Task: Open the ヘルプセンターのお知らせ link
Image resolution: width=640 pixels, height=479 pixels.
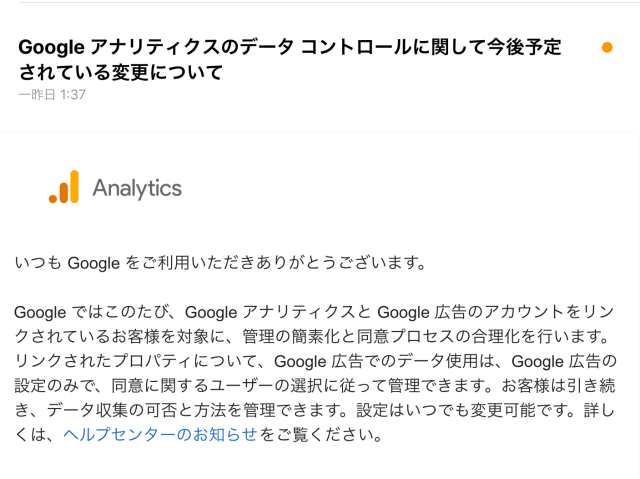Action: click(x=160, y=434)
